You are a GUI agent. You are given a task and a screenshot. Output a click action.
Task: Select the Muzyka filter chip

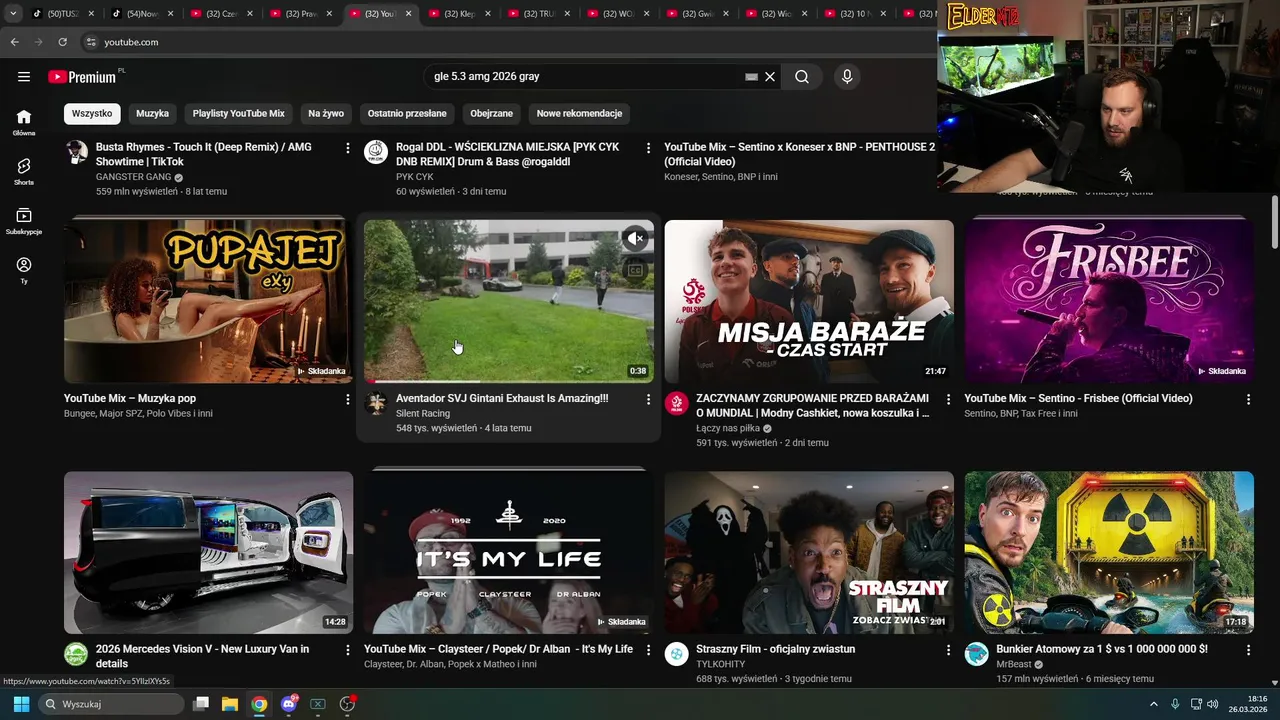(x=152, y=114)
